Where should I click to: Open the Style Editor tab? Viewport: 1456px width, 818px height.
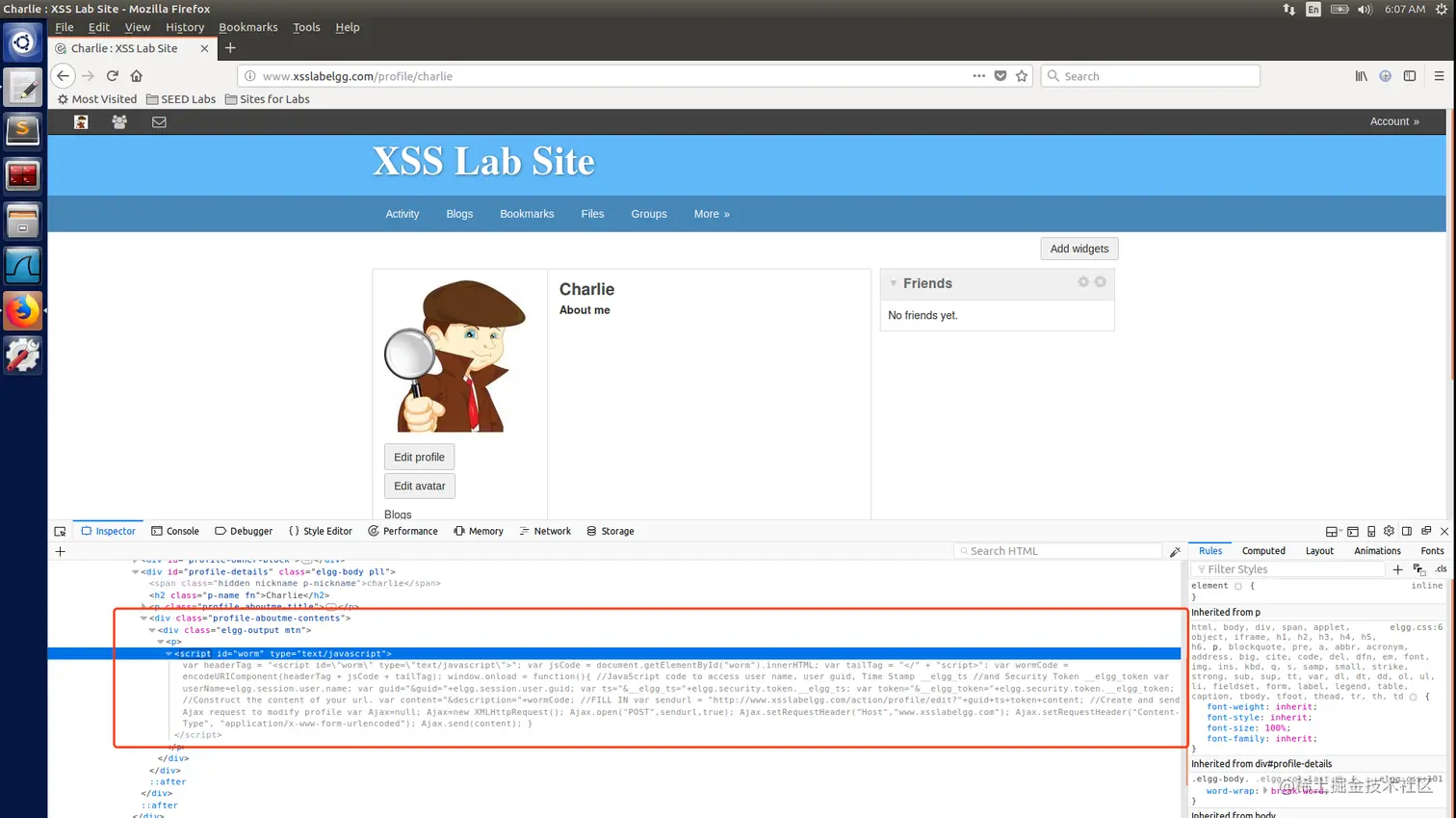point(321,531)
